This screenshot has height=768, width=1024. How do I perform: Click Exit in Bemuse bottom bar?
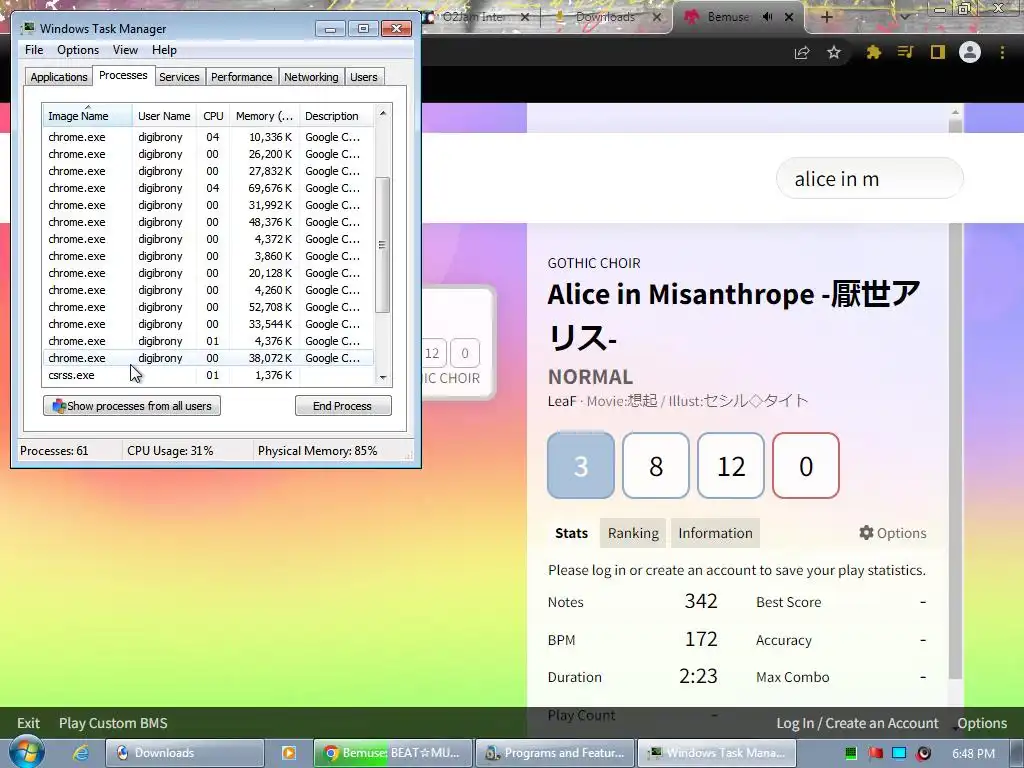[28, 723]
